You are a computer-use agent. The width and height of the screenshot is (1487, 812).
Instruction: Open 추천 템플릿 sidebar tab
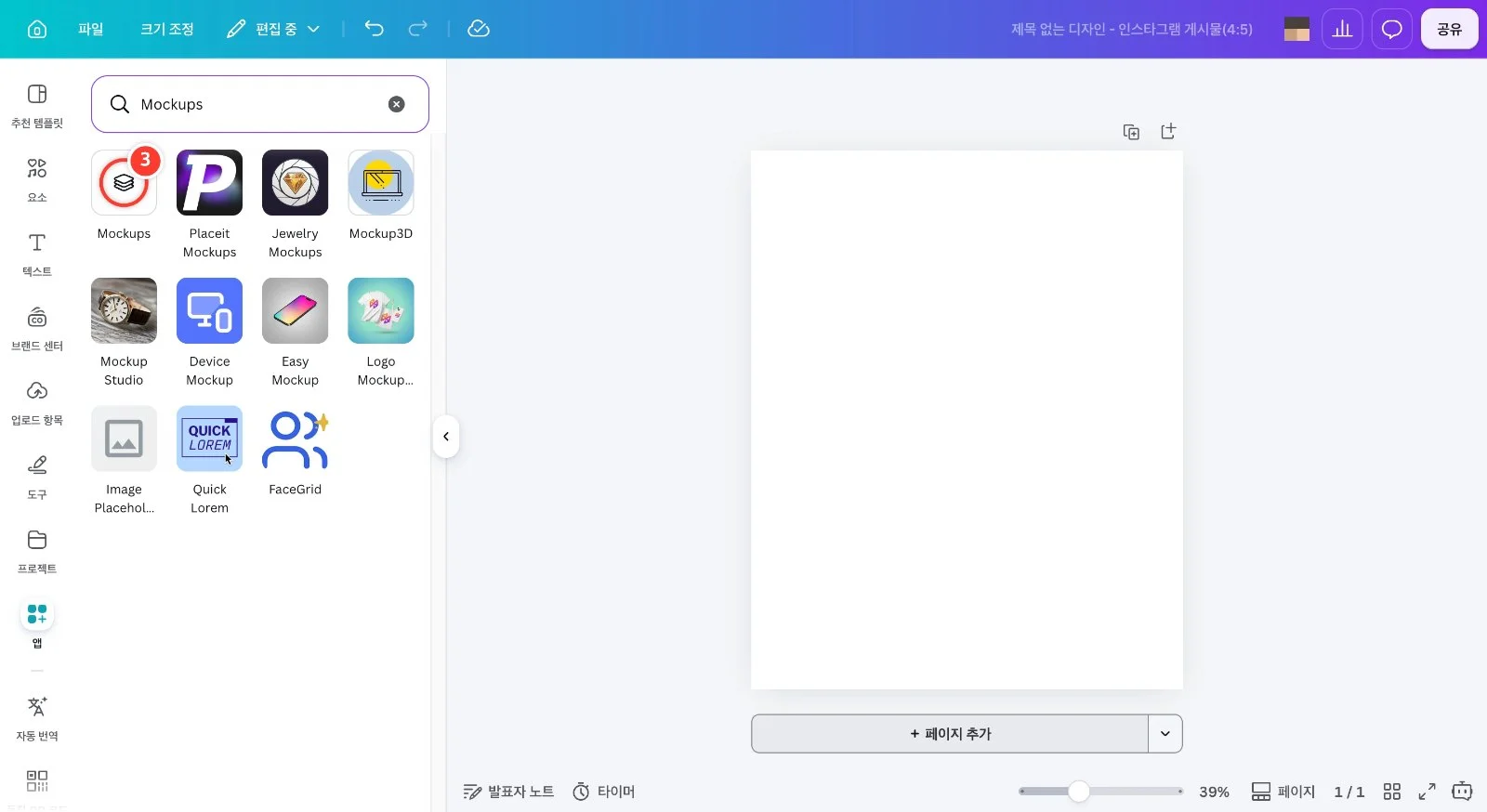(37, 106)
